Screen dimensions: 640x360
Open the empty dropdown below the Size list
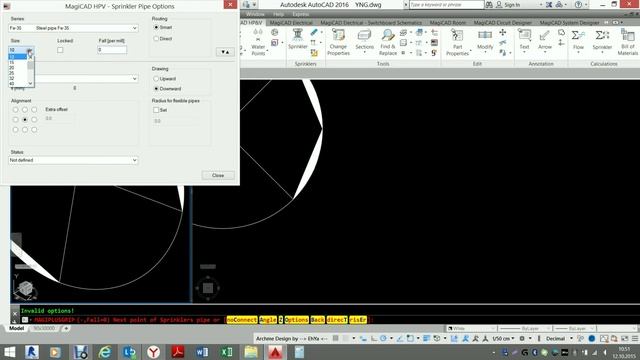tap(86, 78)
